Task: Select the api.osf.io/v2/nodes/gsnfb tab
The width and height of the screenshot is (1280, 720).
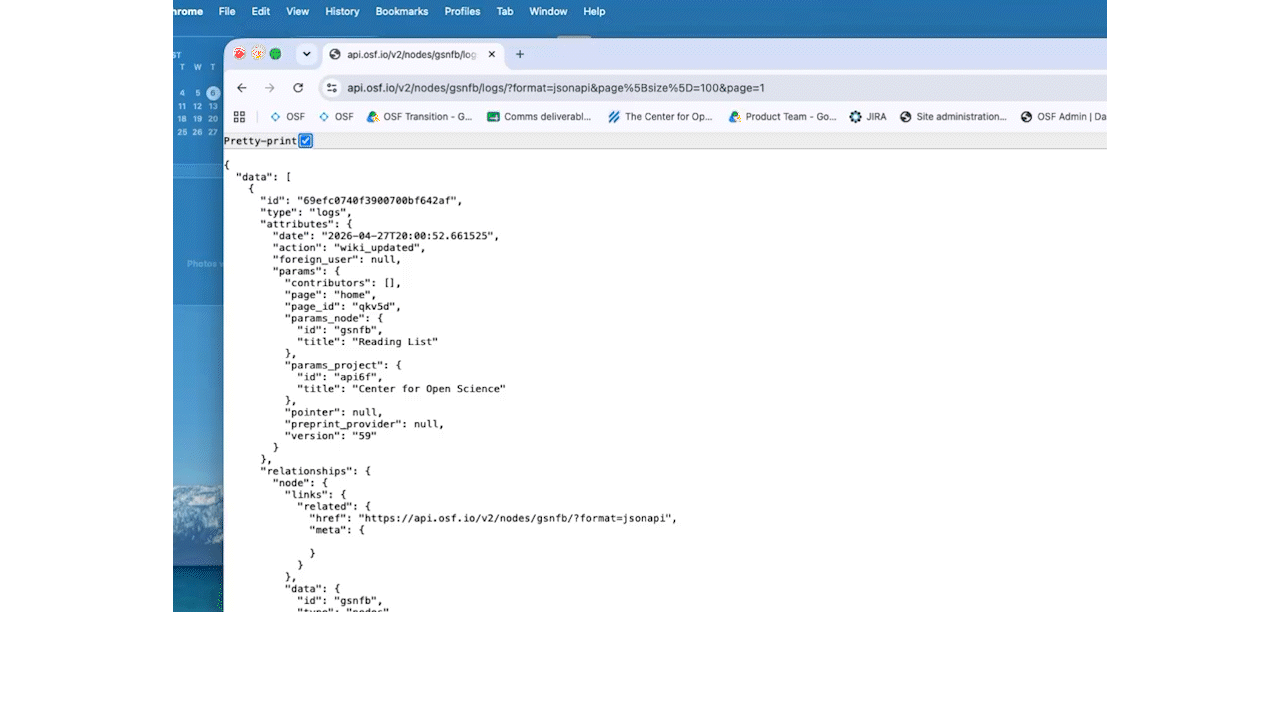Action: (414, 54)
